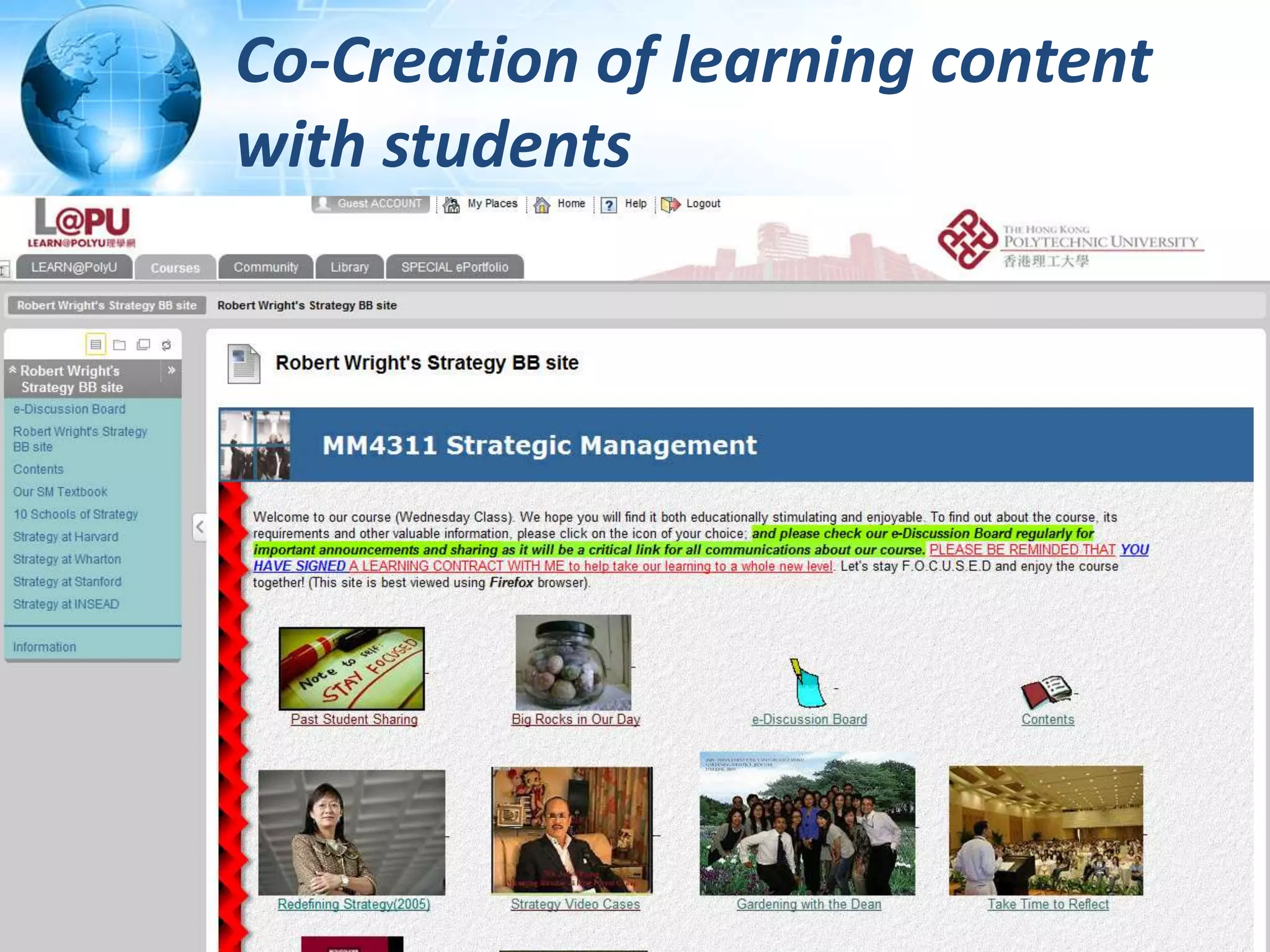Click the Big Rocks in Our Day link
Viewport: 1270px width, 952px height.
[x=575, y=719]
